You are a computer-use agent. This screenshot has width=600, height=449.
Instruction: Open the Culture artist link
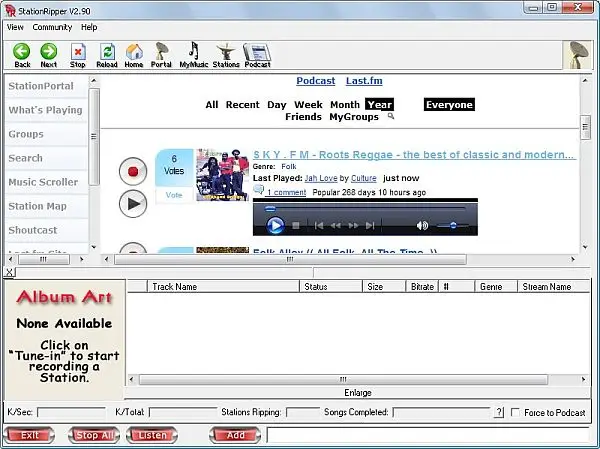pos(364,178)
